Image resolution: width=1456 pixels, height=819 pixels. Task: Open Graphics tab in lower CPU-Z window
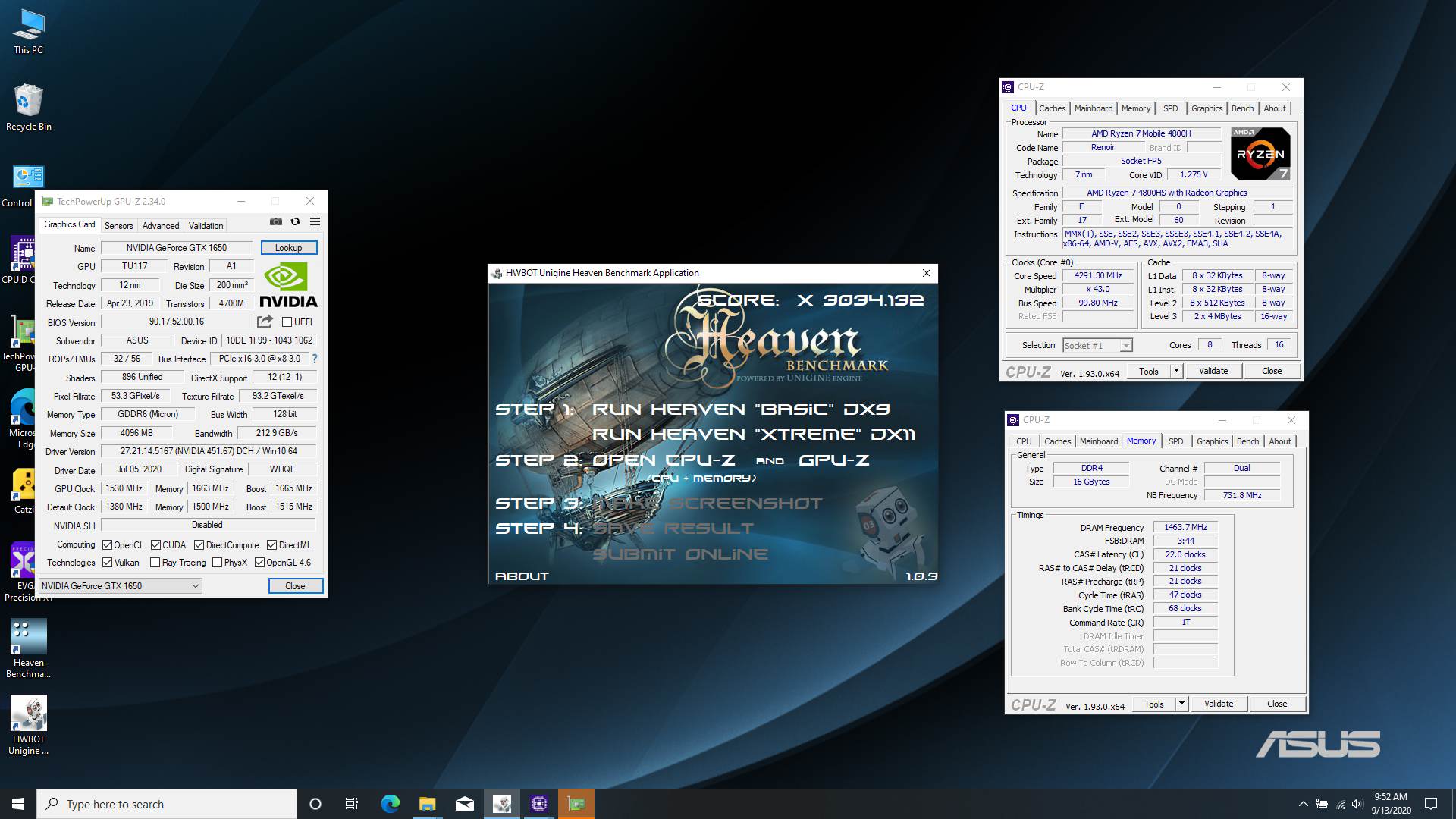tap(1212, 441)
